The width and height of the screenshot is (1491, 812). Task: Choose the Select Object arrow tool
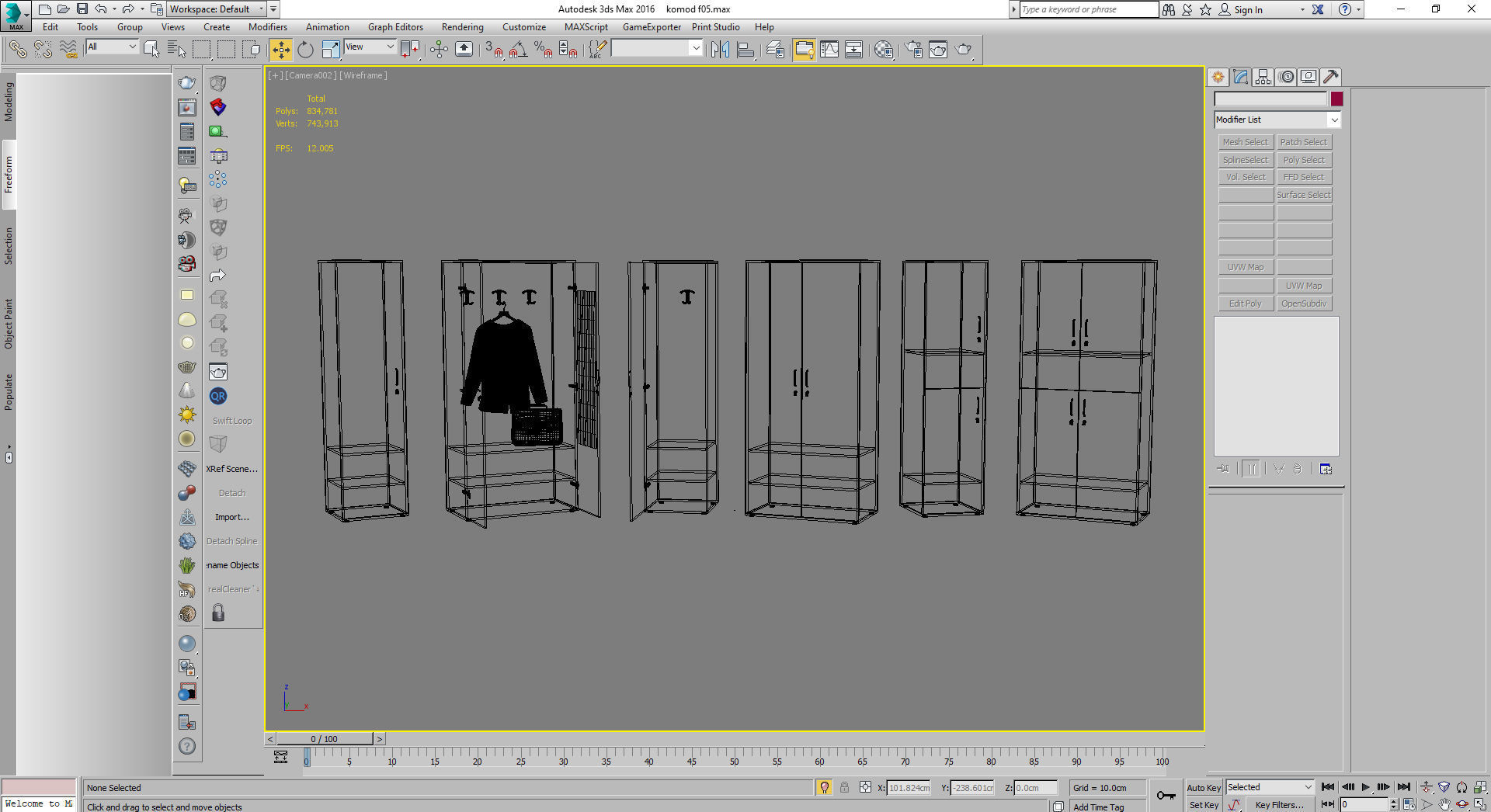[x=151, y=50]
